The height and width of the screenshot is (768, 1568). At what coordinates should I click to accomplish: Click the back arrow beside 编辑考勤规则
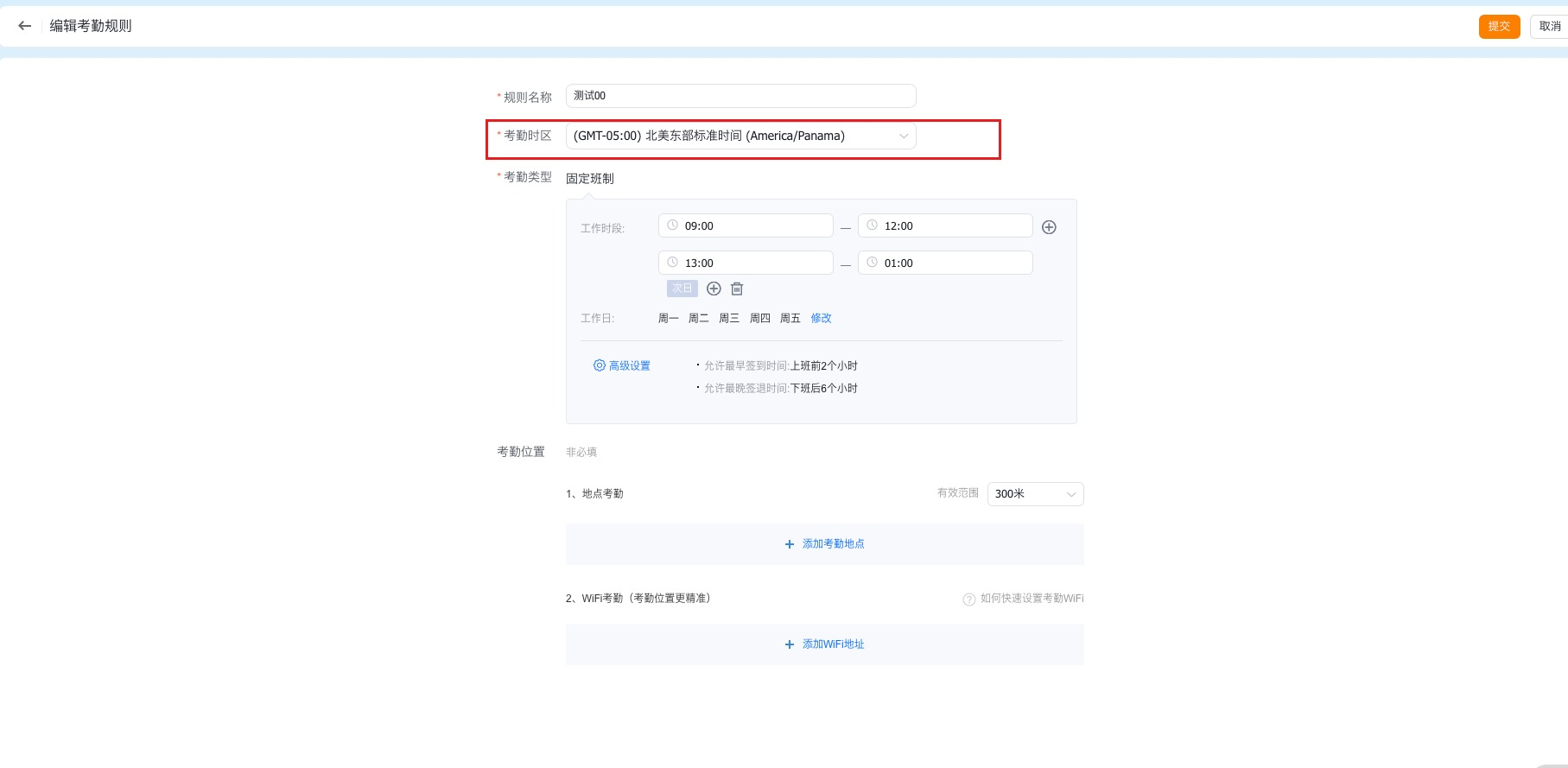24,26
